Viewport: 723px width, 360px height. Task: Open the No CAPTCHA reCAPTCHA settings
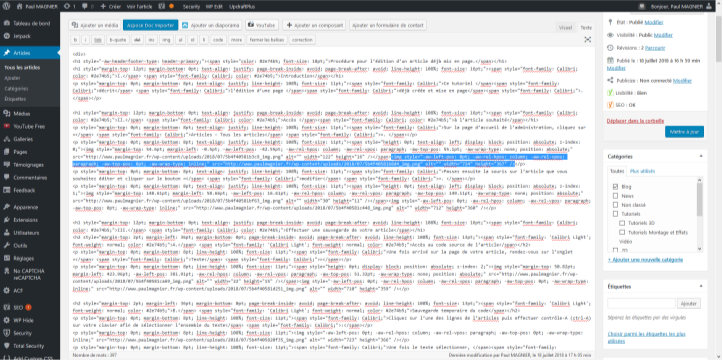(30, 275)
